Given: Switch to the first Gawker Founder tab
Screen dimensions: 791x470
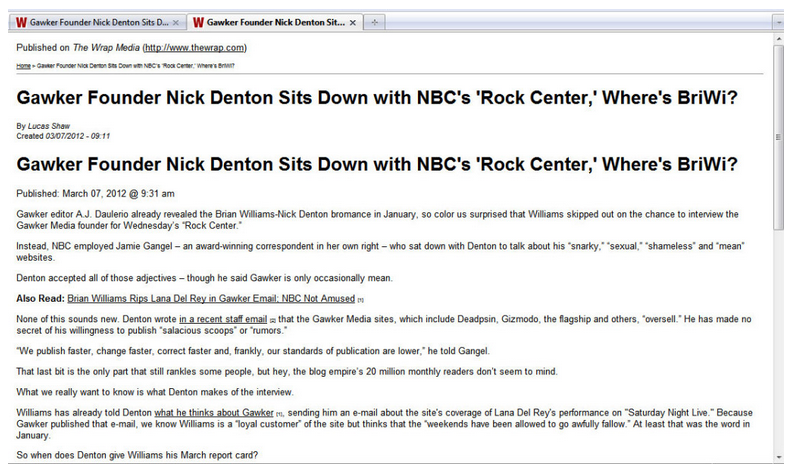Looking at the screenshot, I should (x=98, y=22).
